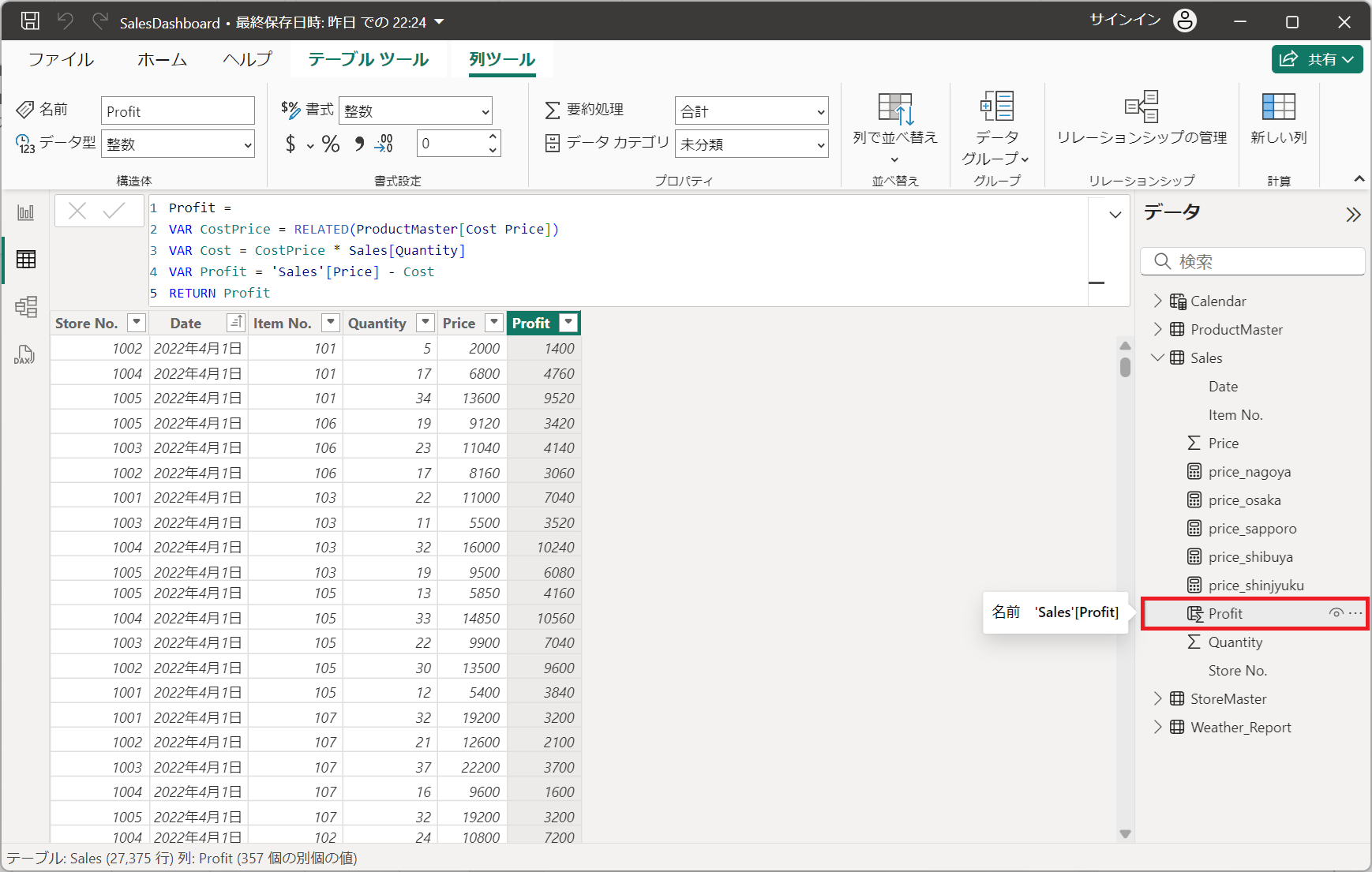Click the thousands separator comma icon

click(x=359, y=144)
